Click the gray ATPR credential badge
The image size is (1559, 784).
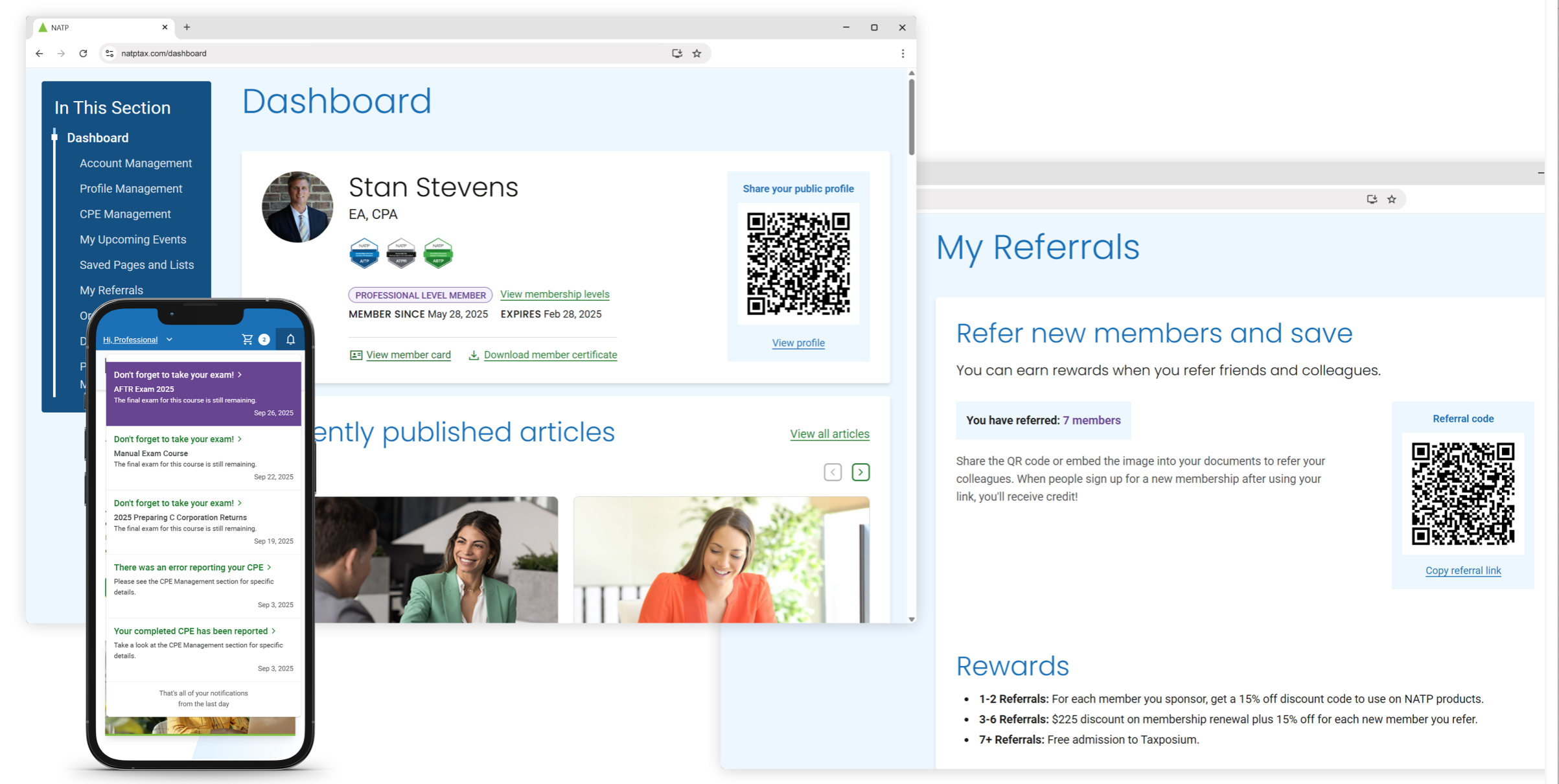(401, 253)
